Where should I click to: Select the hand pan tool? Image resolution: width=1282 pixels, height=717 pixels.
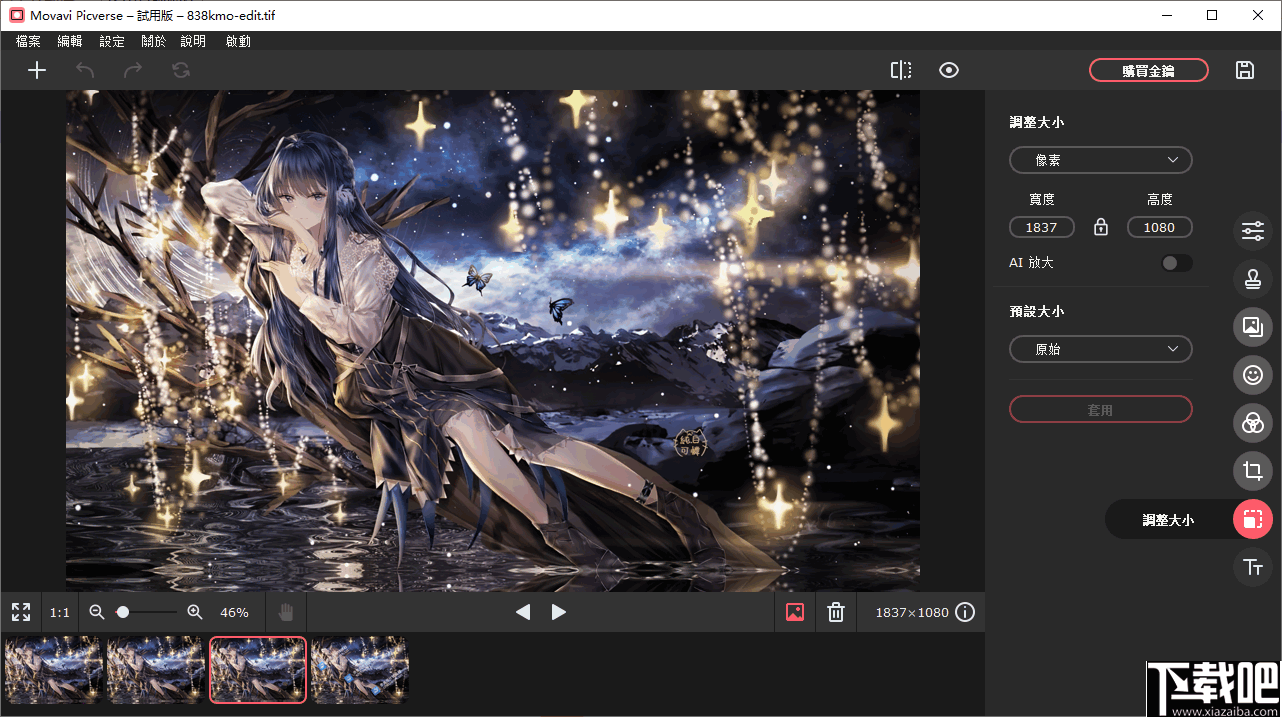(286, 612)
